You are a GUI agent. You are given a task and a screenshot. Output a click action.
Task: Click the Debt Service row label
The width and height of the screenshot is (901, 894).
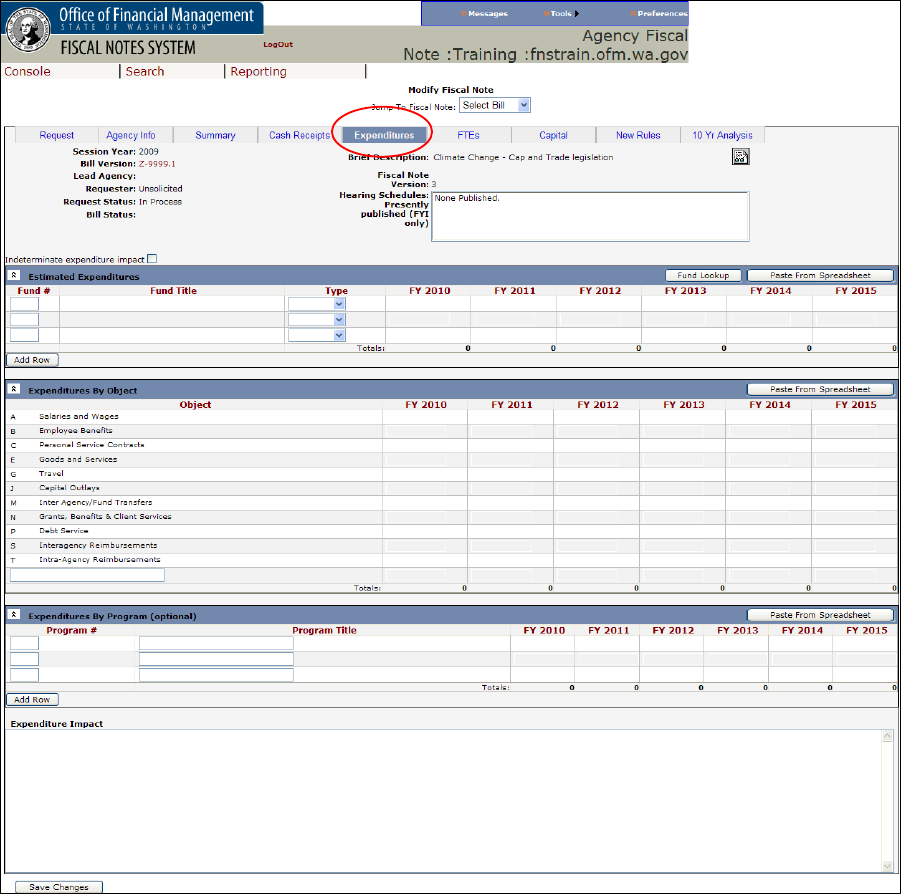(64, 531)
